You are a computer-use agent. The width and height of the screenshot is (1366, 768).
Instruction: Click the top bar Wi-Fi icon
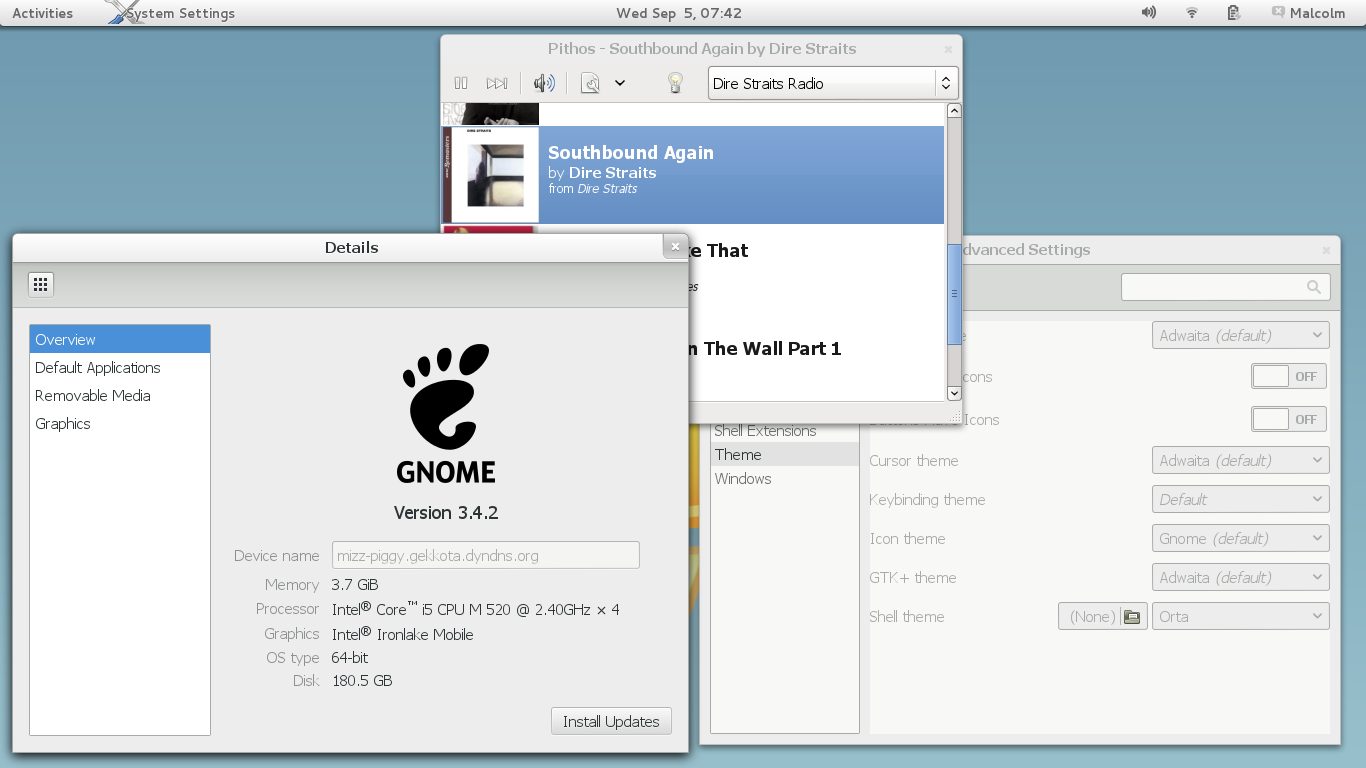[1192, 13]
